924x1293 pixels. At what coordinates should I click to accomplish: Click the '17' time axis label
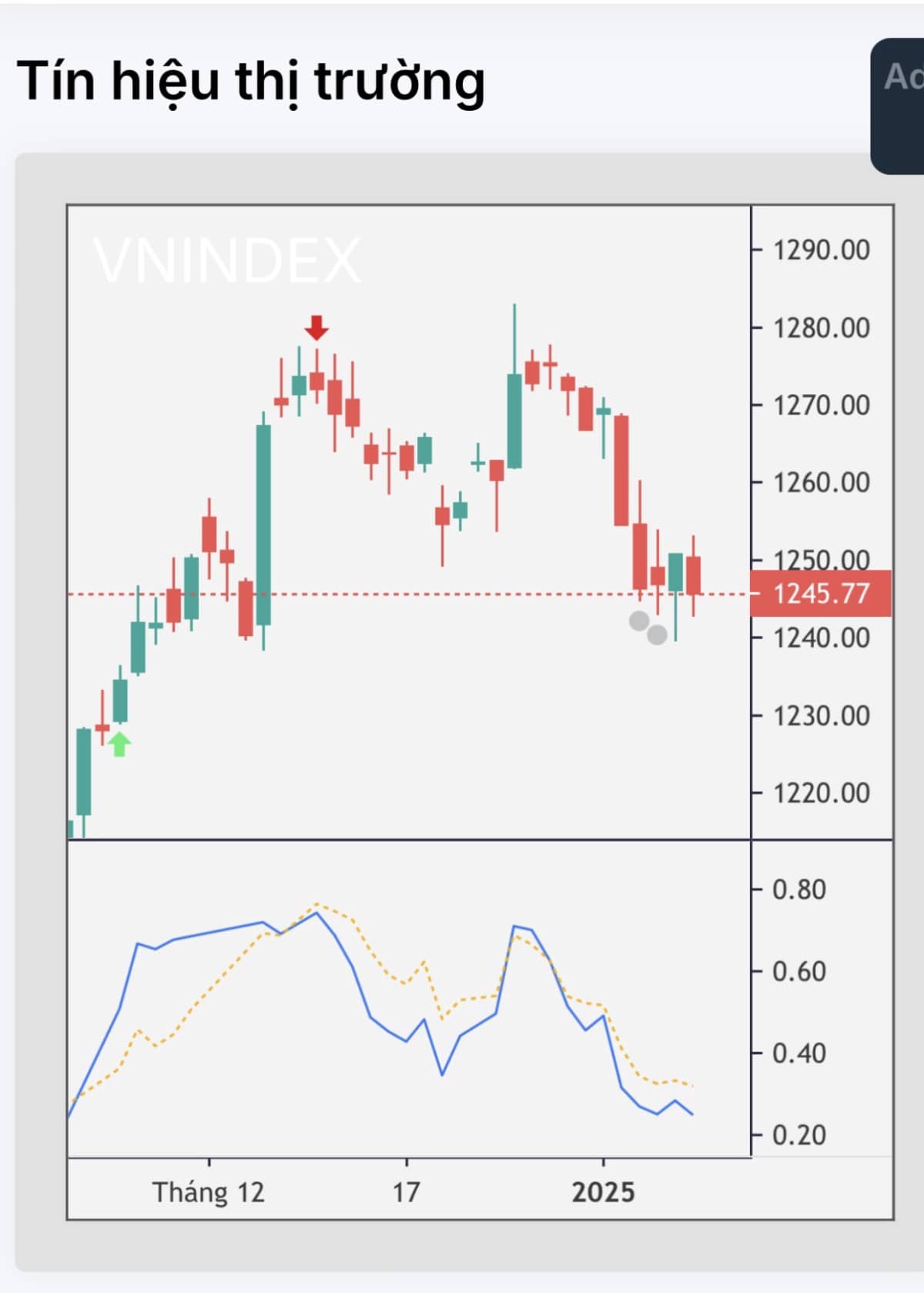(407, 1192)
